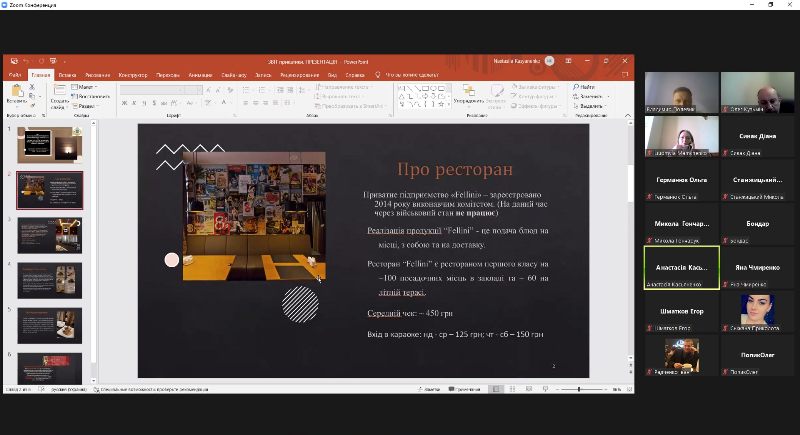Image resolution: width=800 pixels, height=435 pixels.
Task: Click the Paste (Вставить) clipboard icon
Action: (x=16, y=91)
